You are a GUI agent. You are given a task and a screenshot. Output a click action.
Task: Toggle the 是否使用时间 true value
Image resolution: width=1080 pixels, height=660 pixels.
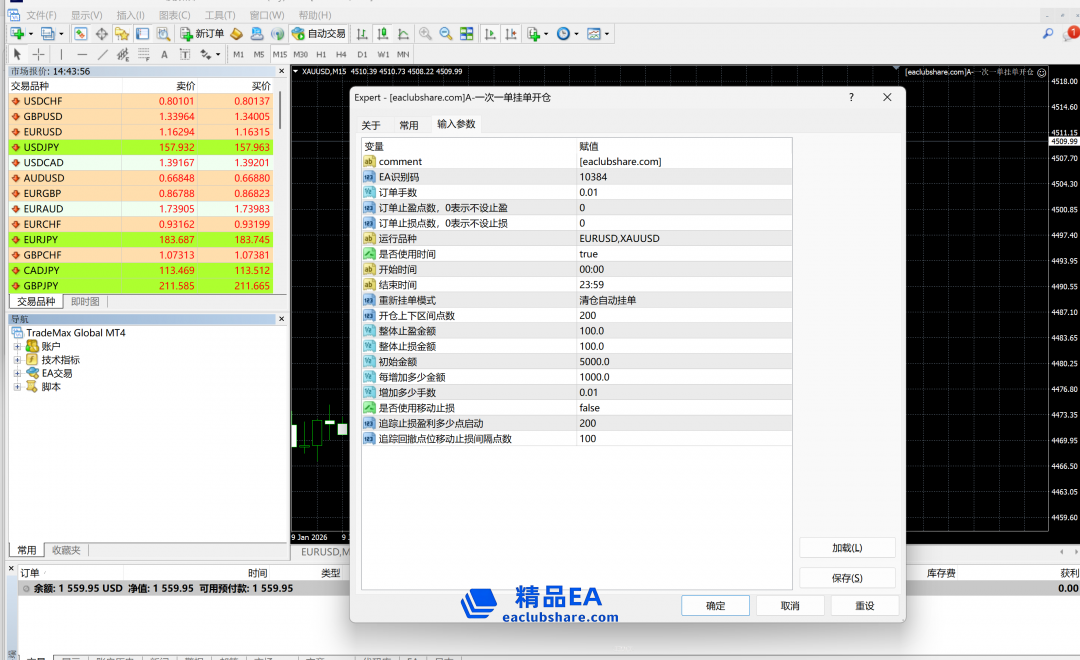click(589, 254)
